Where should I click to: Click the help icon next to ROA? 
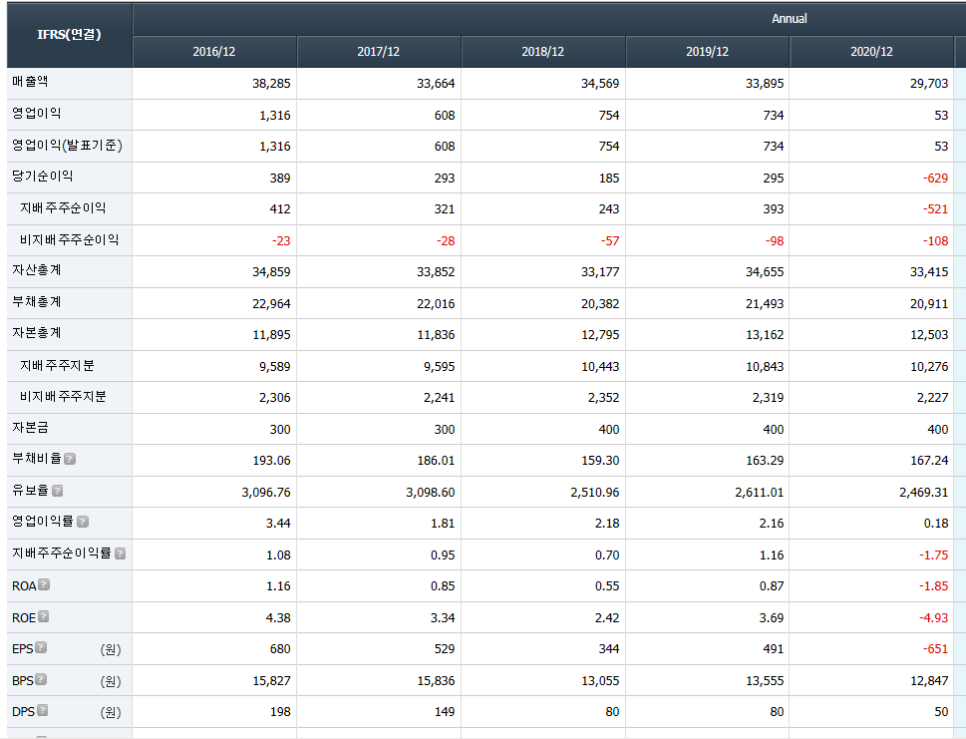coord(44,584)
